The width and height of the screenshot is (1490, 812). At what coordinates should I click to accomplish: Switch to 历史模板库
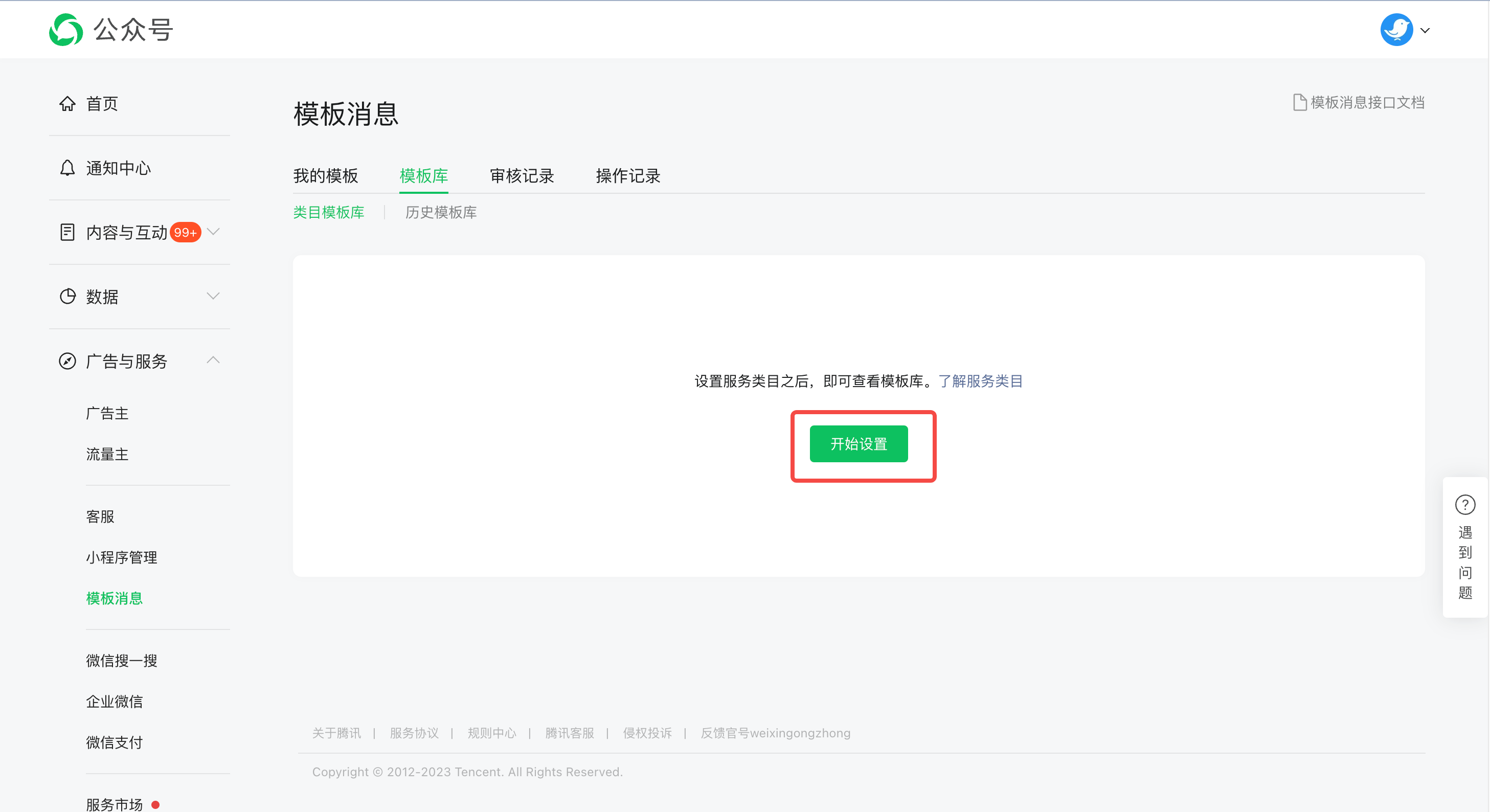441,212
